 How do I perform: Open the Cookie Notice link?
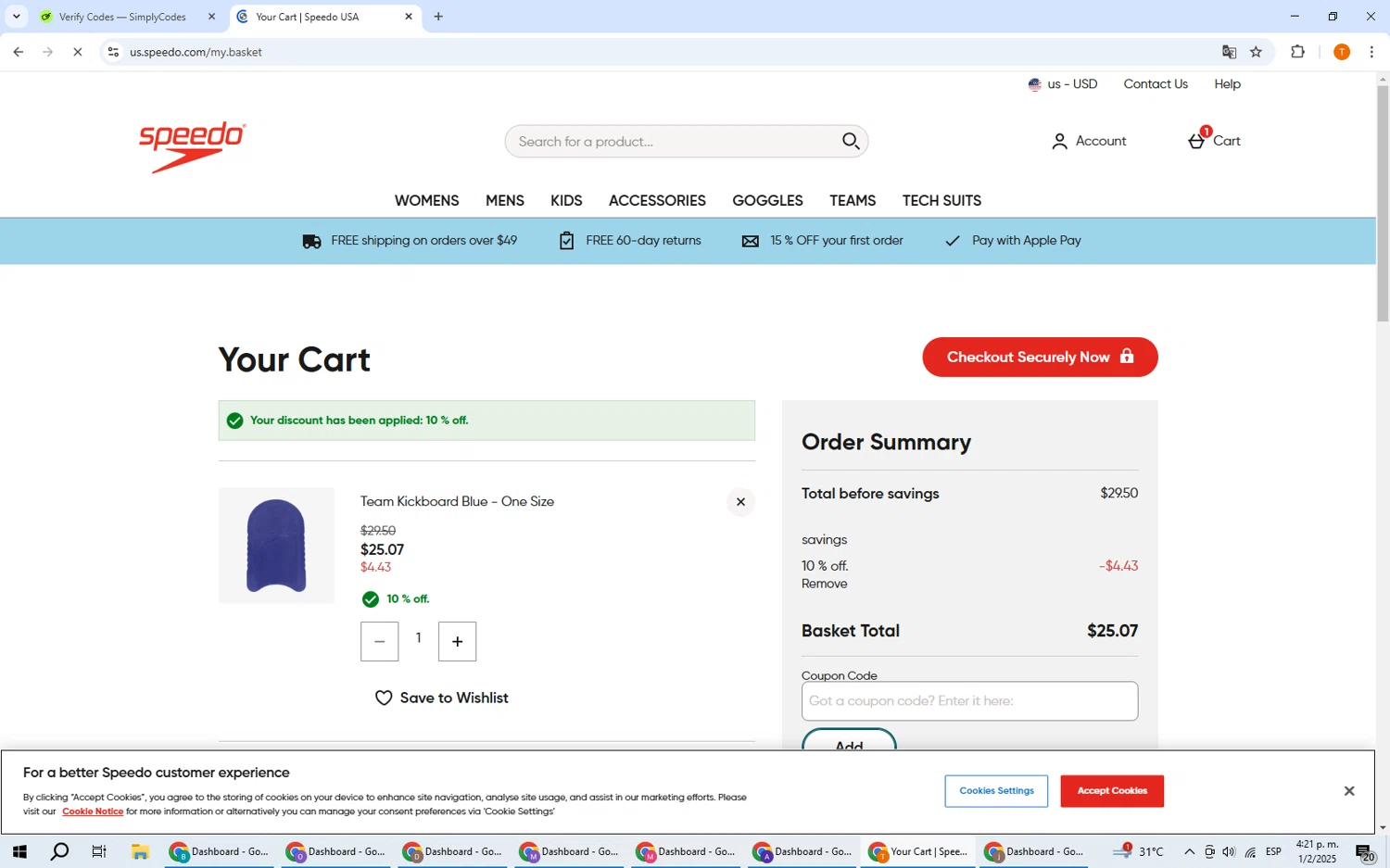click(93, 811)
